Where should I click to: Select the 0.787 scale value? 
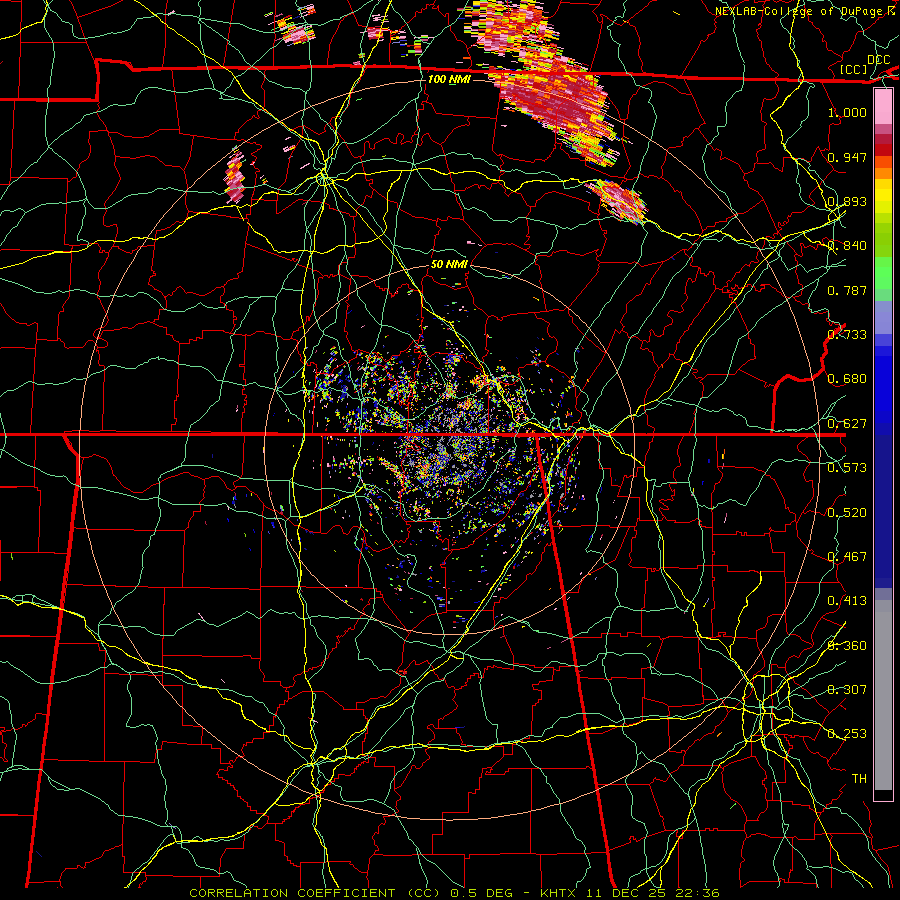tap(847, 290)
